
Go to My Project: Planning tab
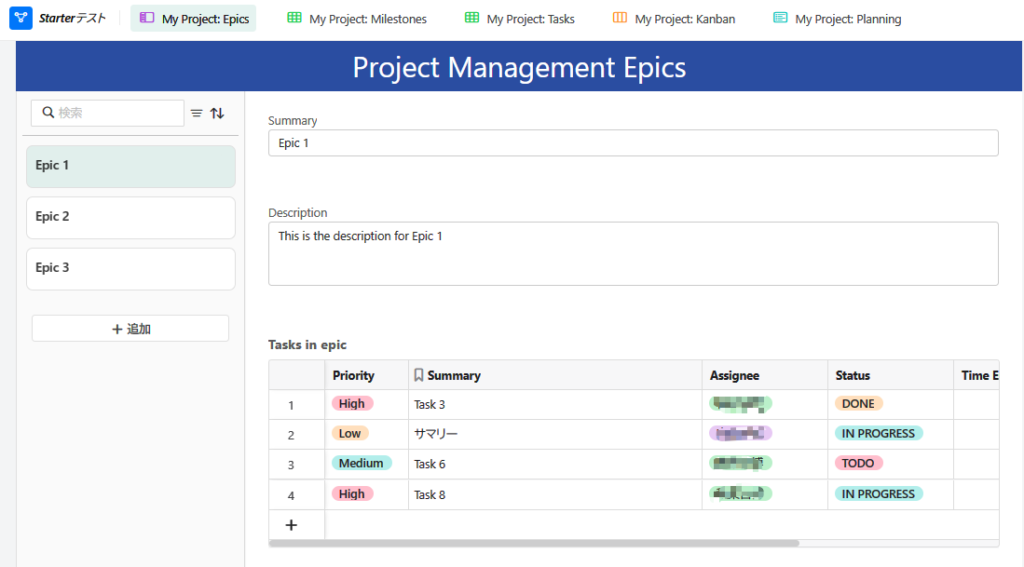pyautogui.click(x=836, y=19)
